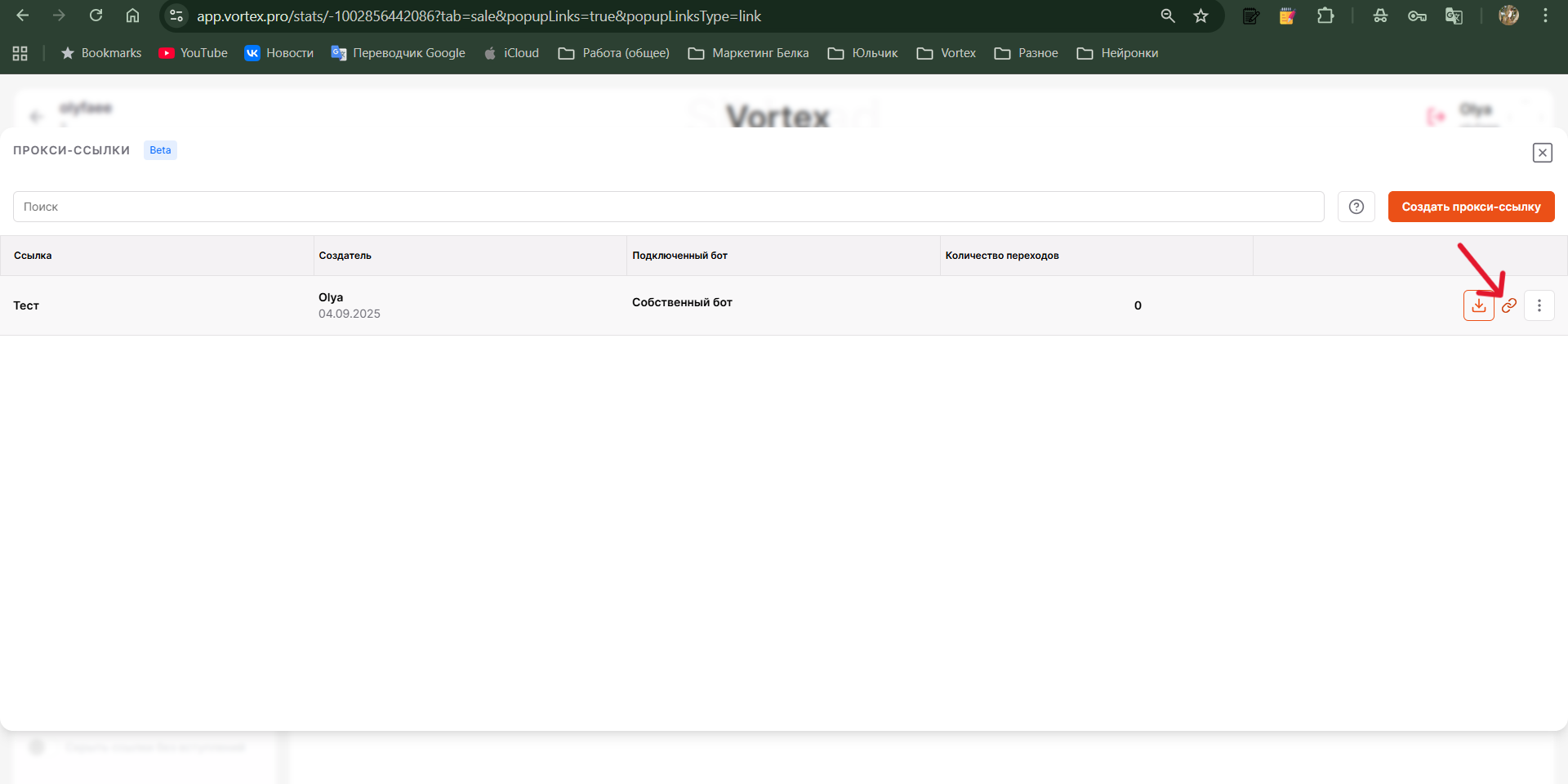Click the Chrome profile avatar
This screenshot has height=784, width=1568.
1508,16
